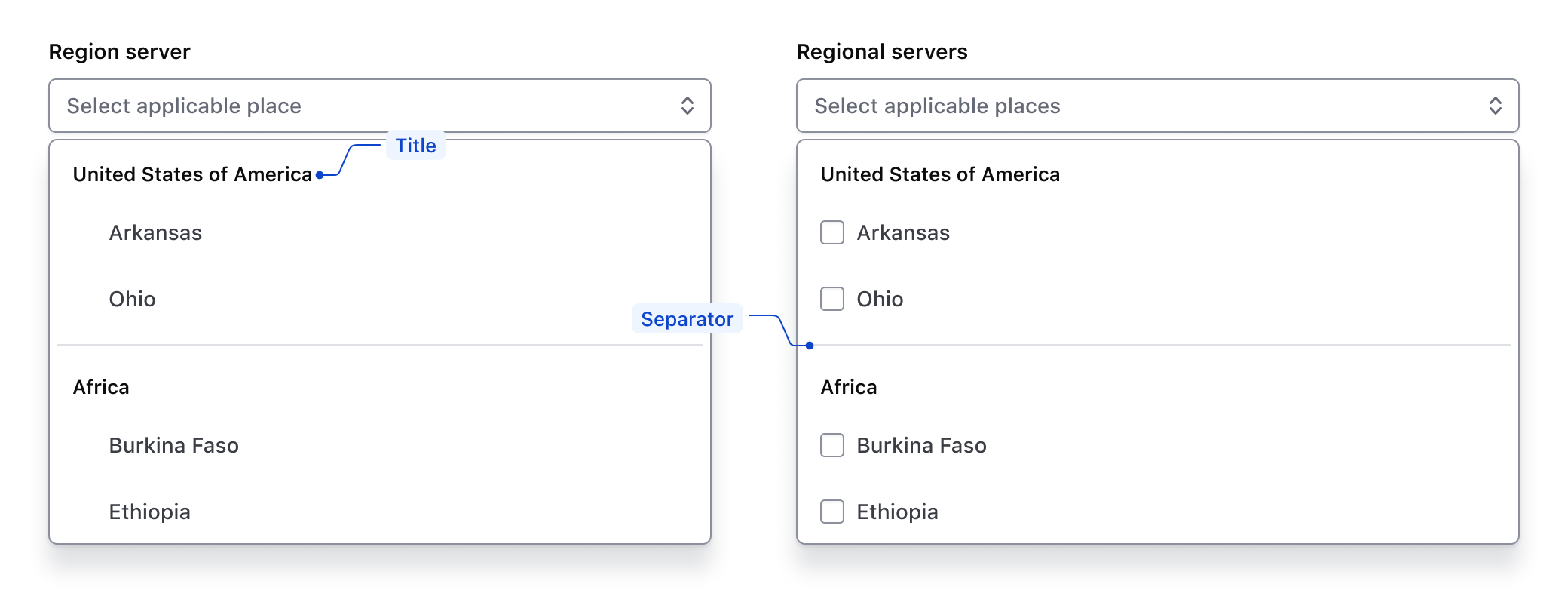1568x593 pixels.
Task: Click the Select applicable place placeholder field
Action: click(184, 106)
